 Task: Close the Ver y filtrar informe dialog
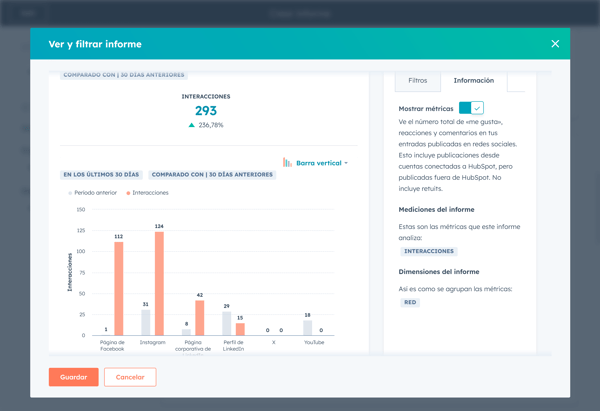pyautogui.click(x=555, y=44)
